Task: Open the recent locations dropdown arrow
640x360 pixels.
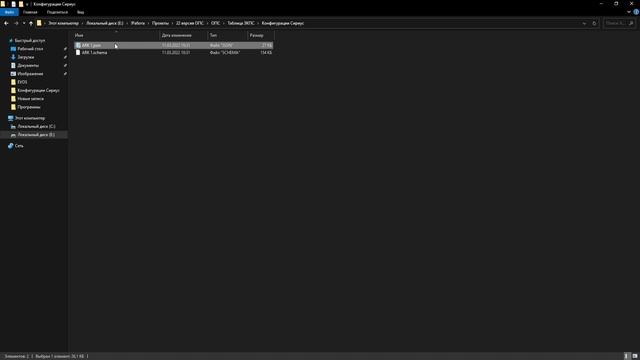Action: [24, 23]
